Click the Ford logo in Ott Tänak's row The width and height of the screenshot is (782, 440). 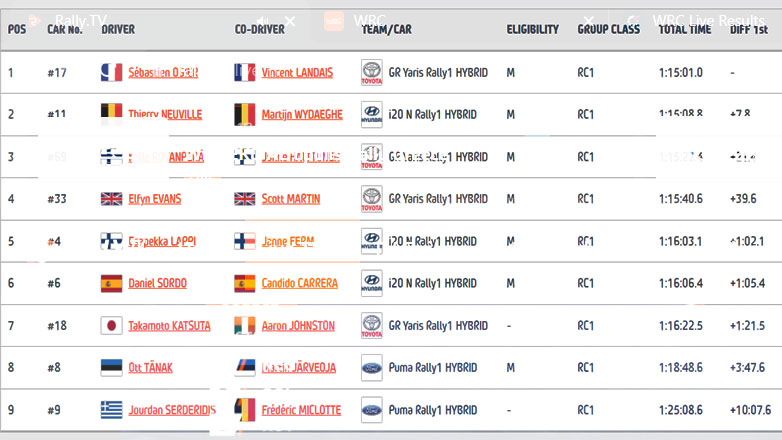click(372, 368)
